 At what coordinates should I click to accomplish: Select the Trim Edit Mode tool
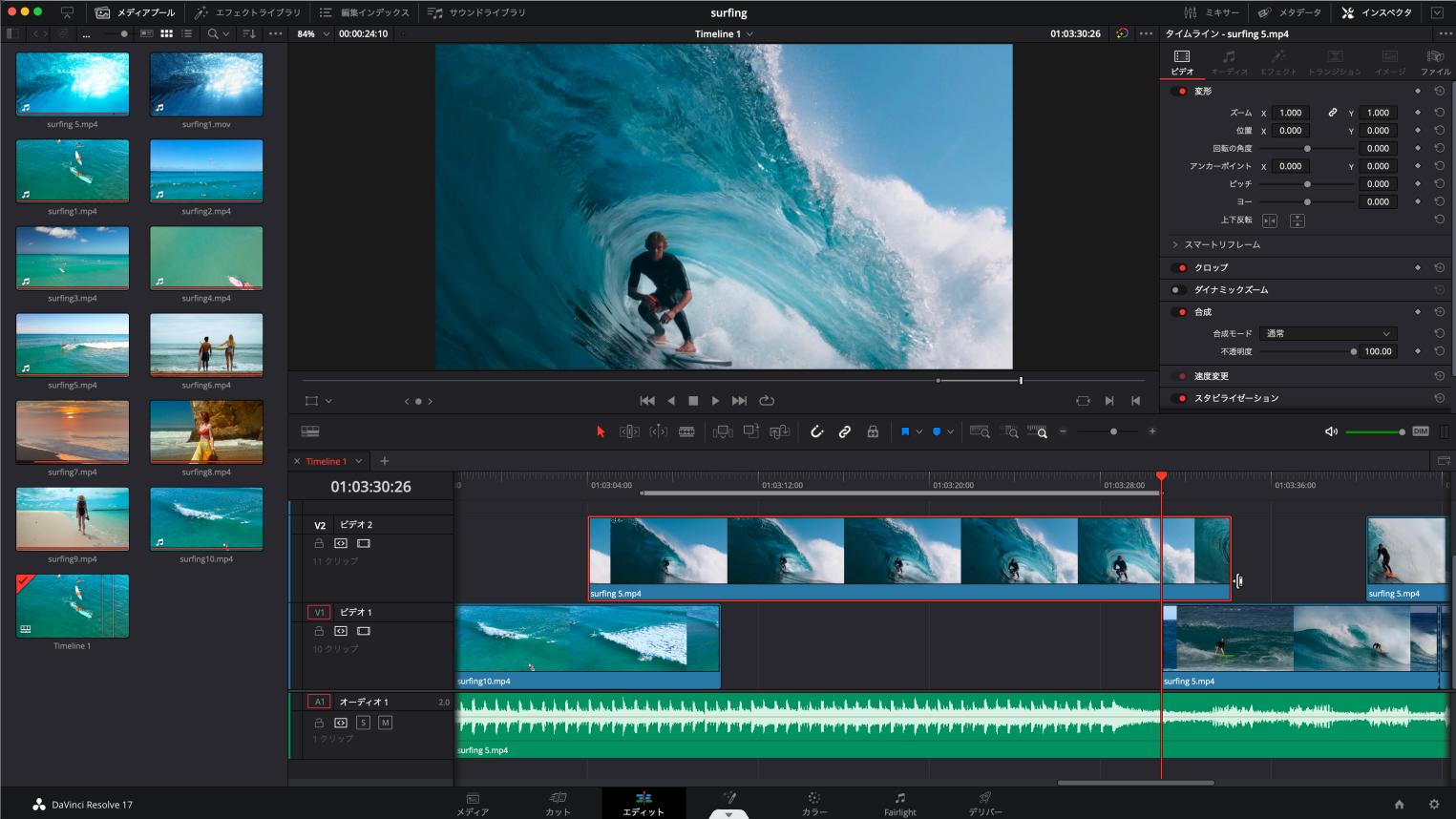(629, 431)
